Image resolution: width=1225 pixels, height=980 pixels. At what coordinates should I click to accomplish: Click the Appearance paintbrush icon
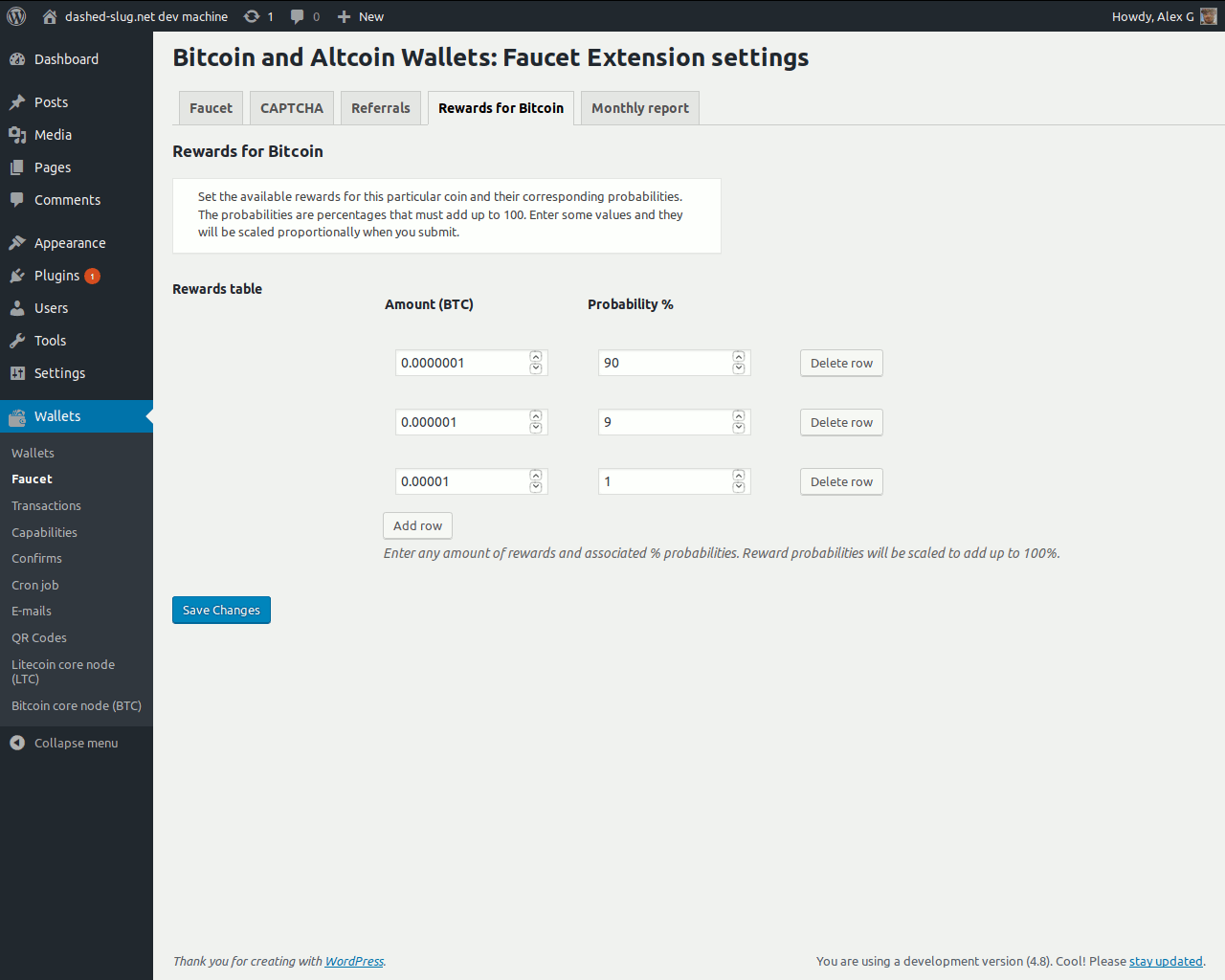[17, 243]
